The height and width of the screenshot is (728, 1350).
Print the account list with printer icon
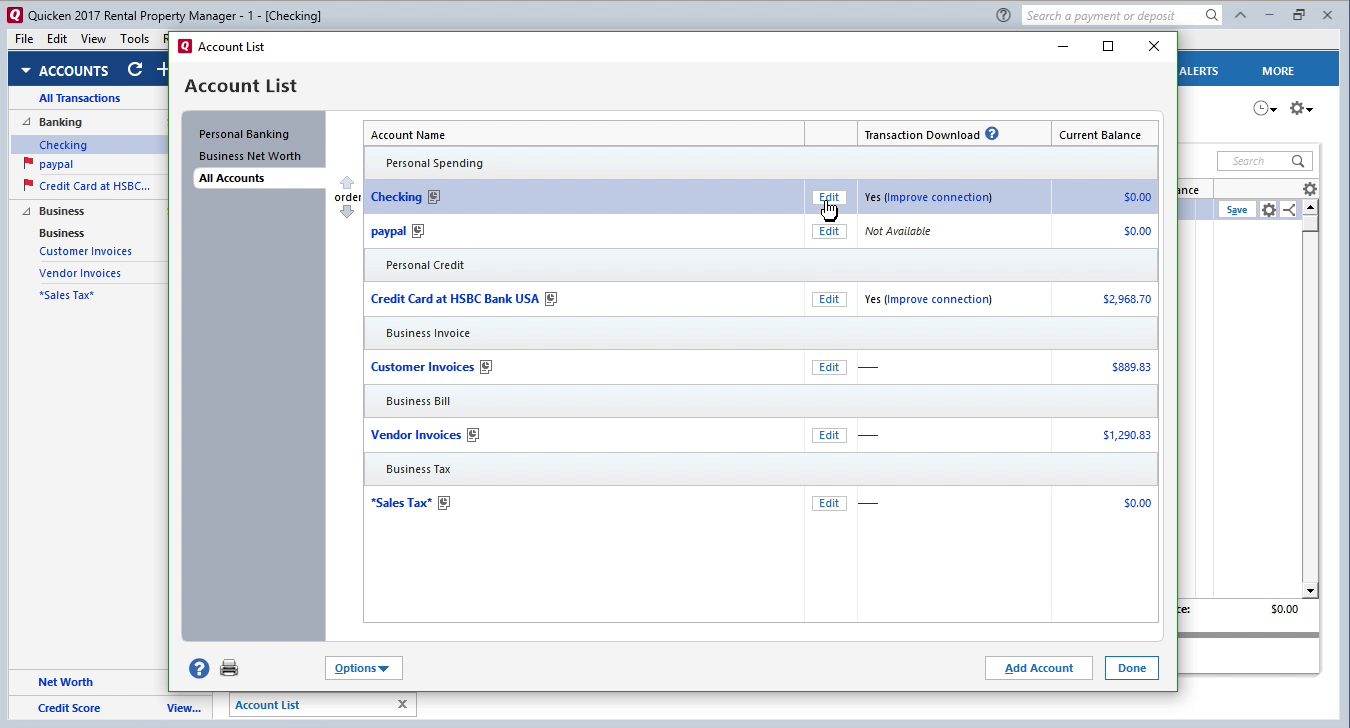coord(229,668)
